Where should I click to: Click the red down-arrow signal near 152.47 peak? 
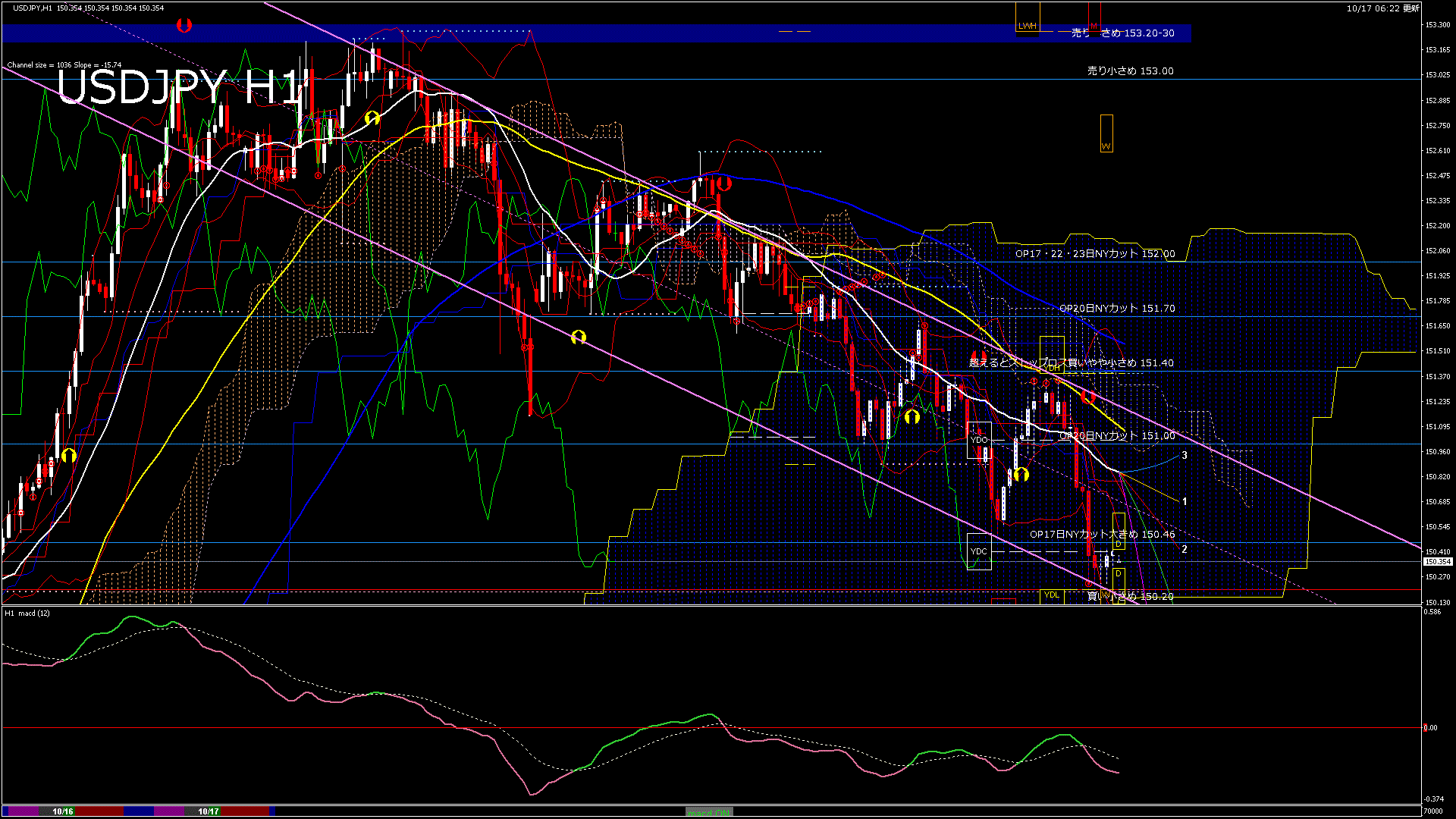point(724,183)
